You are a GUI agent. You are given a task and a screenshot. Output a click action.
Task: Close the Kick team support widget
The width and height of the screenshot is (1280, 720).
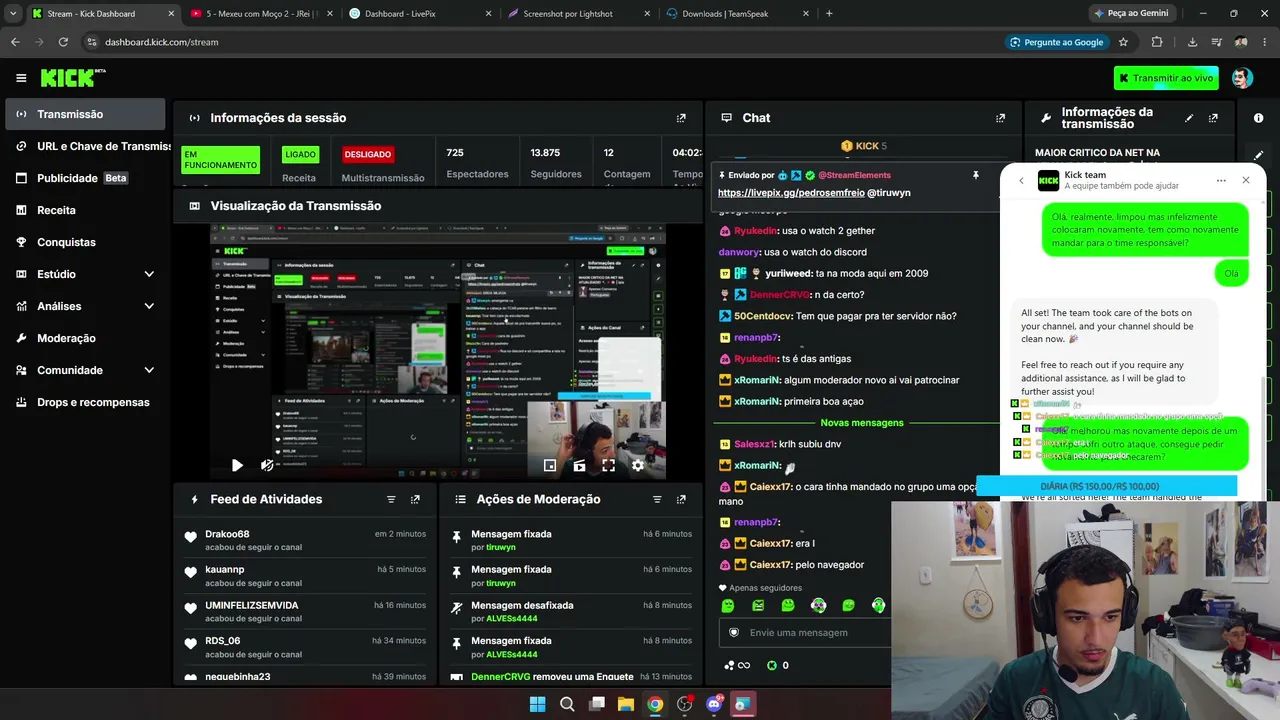coord(1246,181)
